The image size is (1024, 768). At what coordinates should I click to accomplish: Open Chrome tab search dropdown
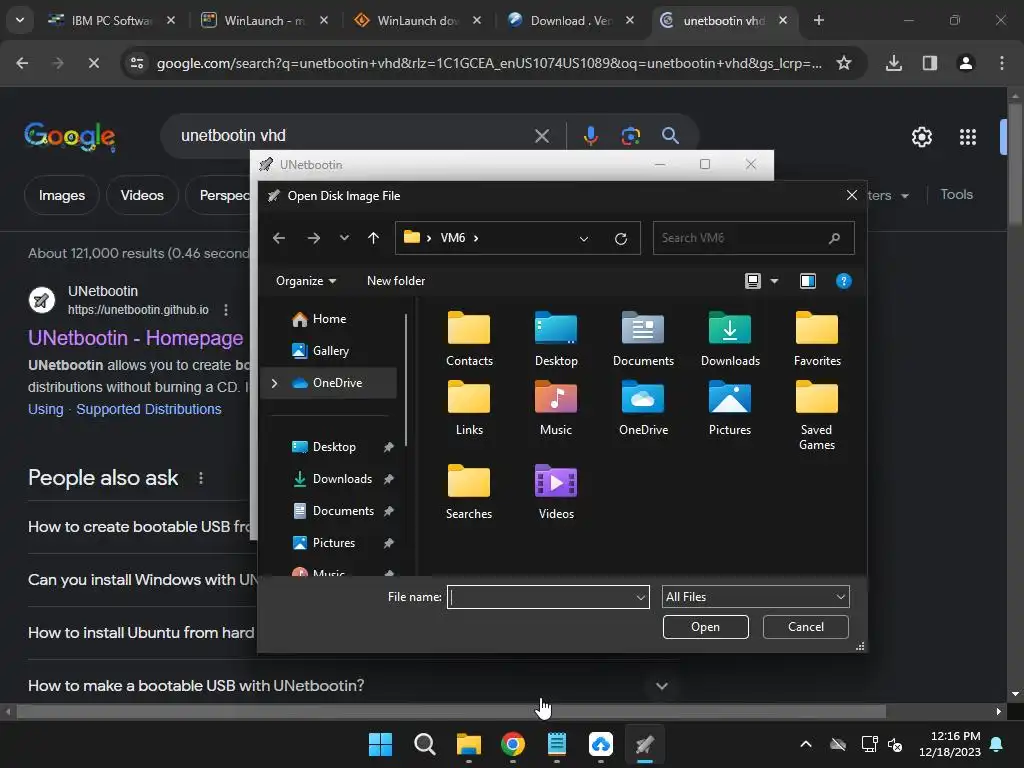click(x=20, y=20)
